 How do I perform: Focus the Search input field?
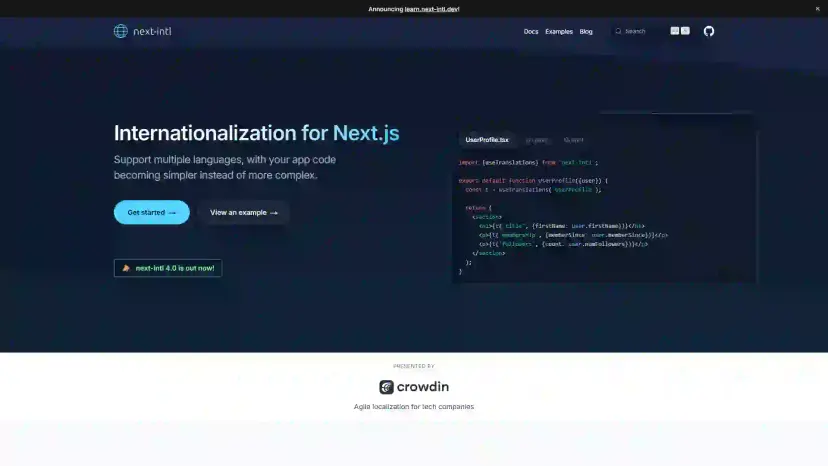640,31
